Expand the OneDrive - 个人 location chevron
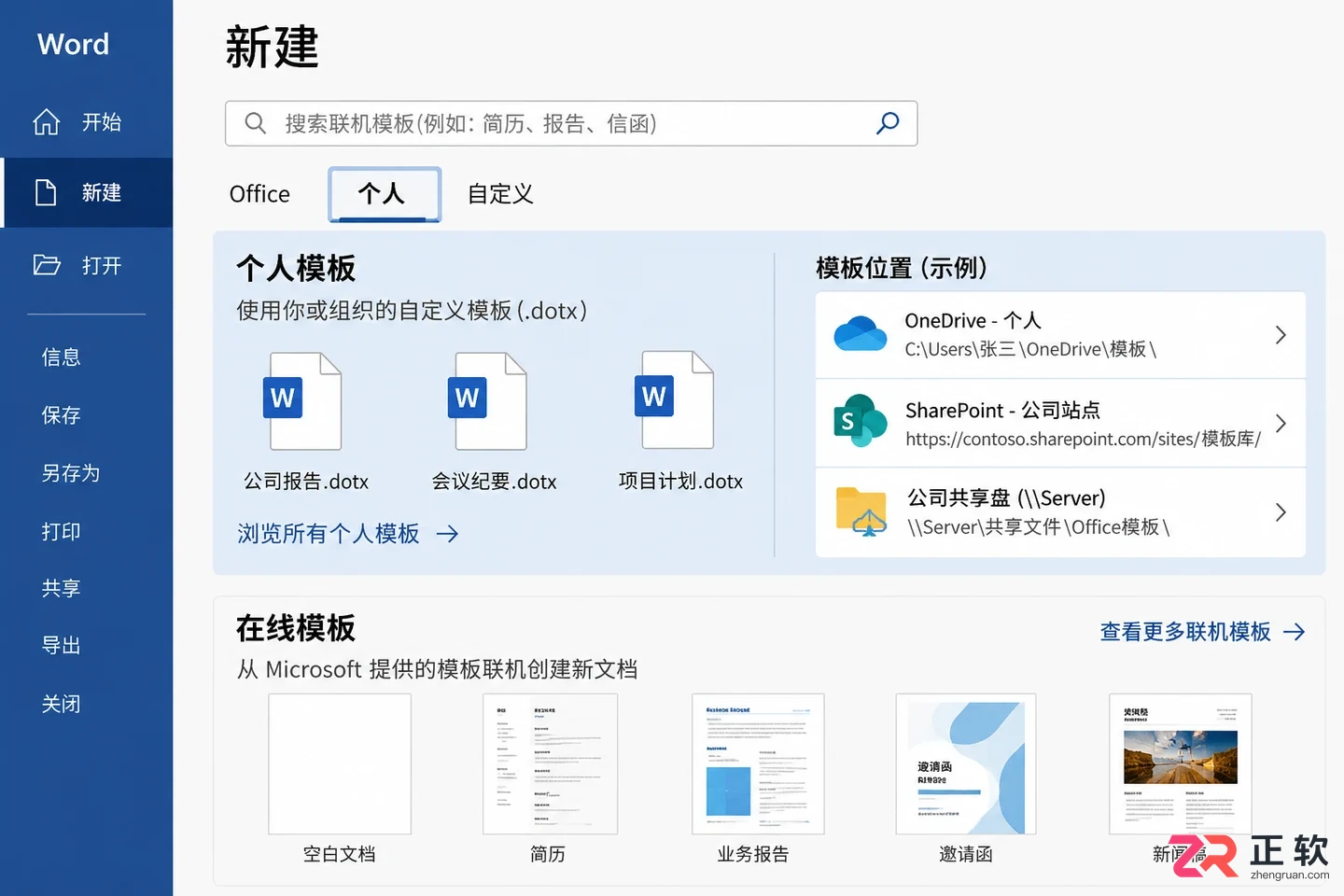Screen dimensions: 1344x896 (1281, 335)
